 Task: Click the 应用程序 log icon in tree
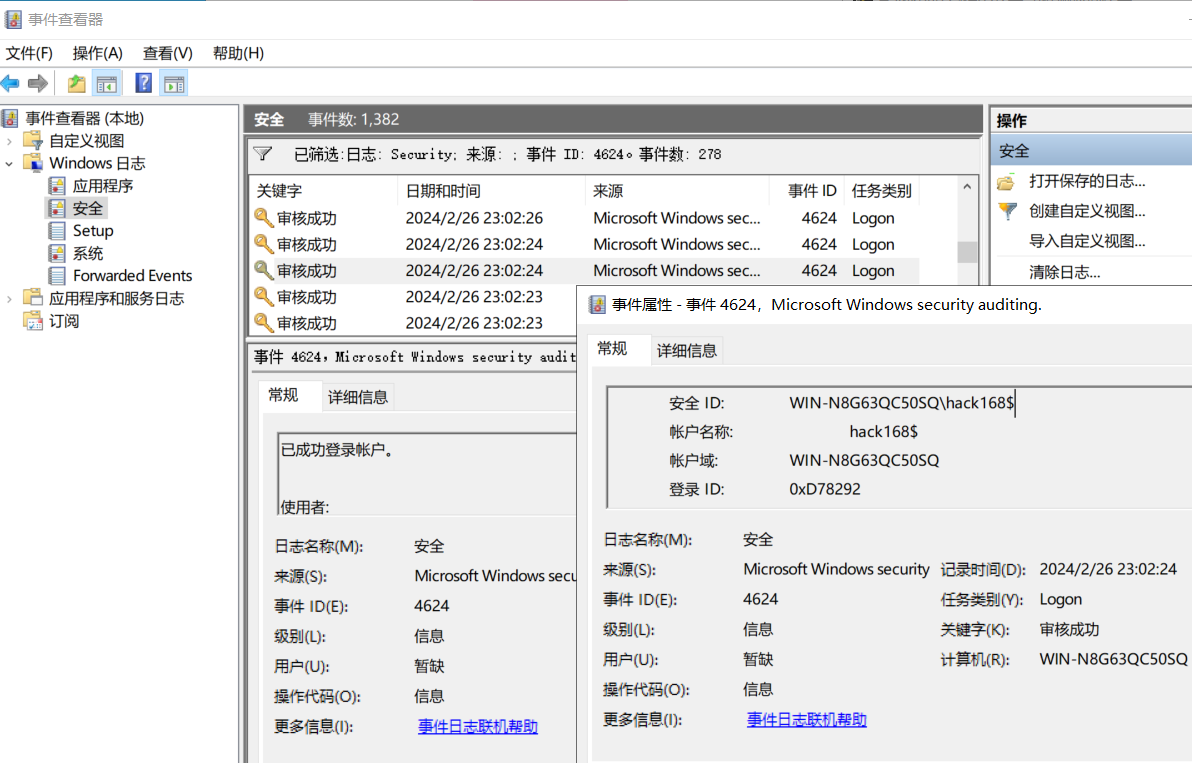tap(57, 185)
